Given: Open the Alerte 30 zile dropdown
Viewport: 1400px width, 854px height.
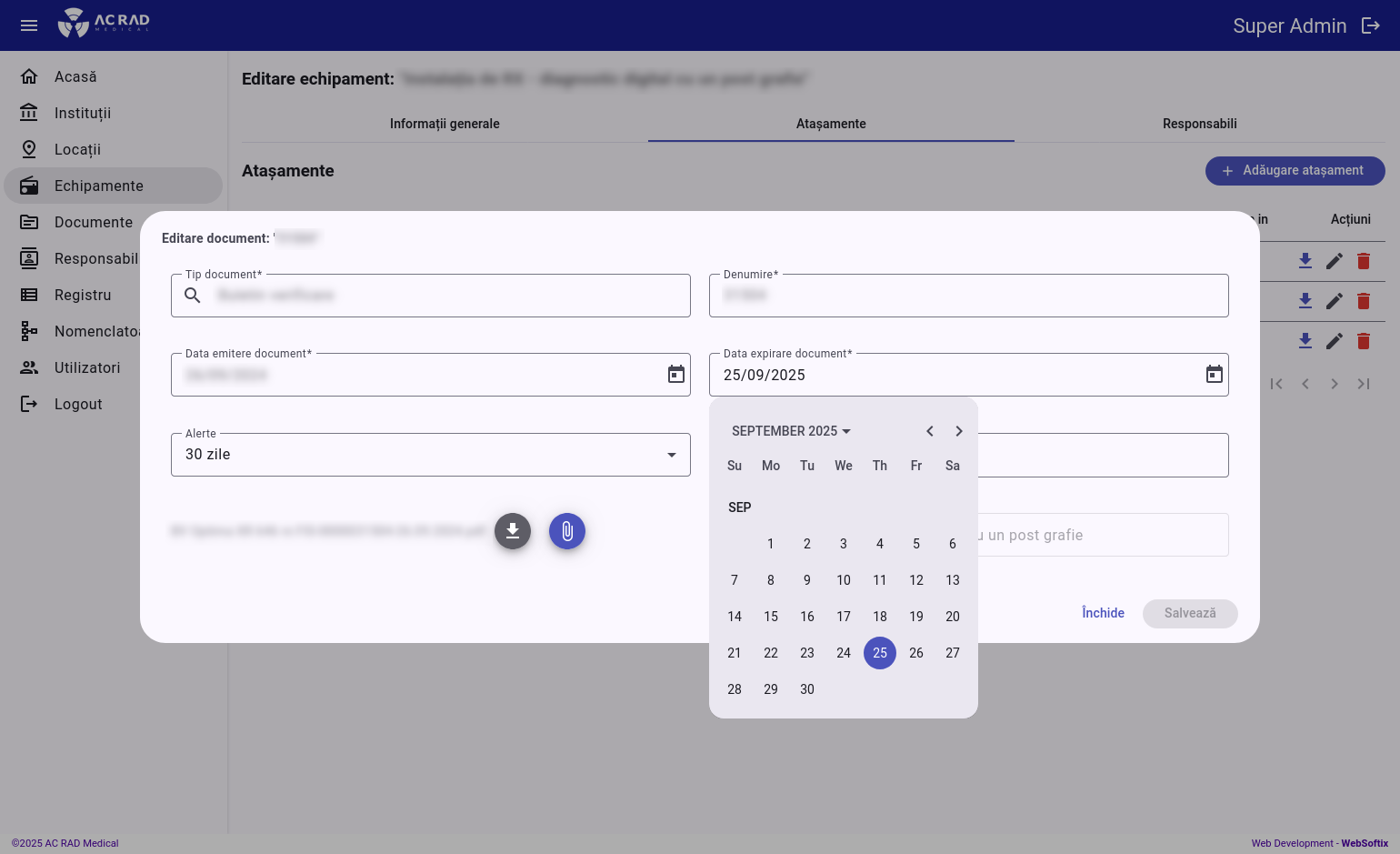Looking at the screenshot, I should (671, 455).
